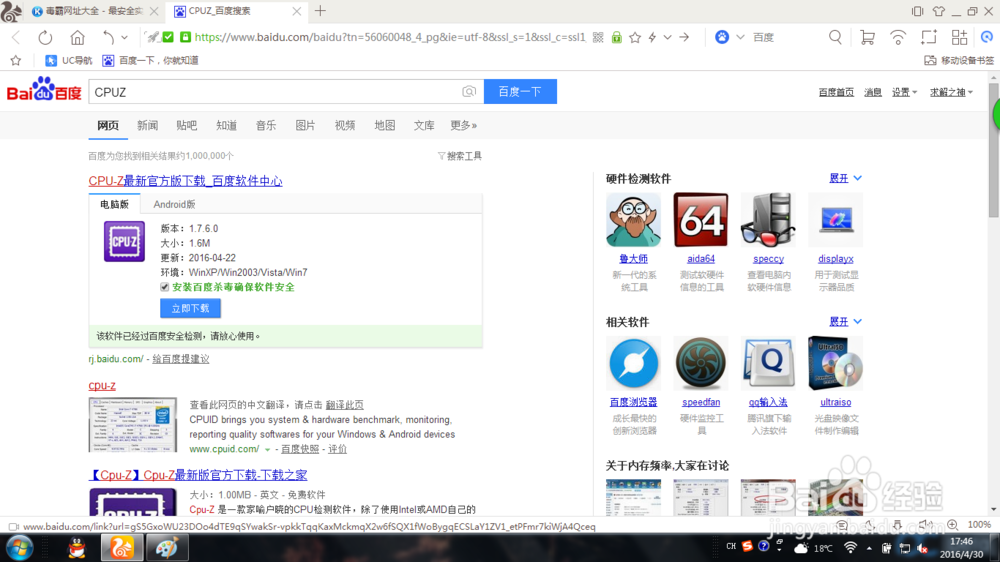Open the Paint app in taskbar
This screenshot has width=1000, height=562.
click(166, 548)
